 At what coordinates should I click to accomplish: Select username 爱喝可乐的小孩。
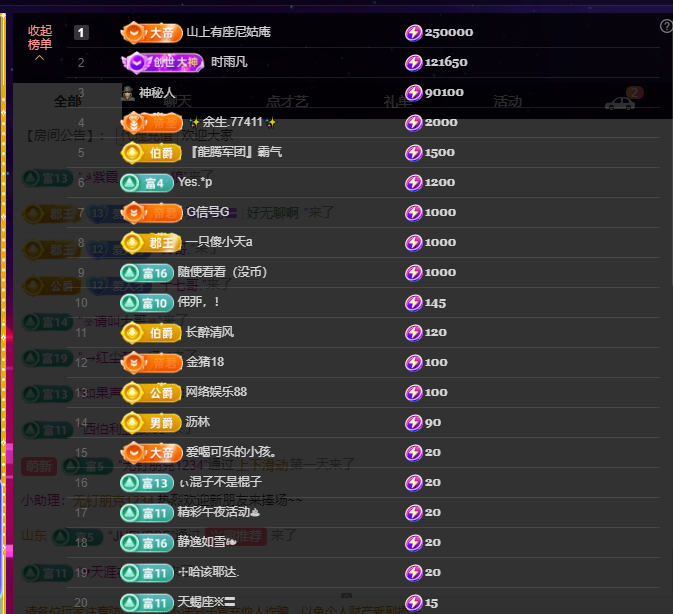tap(231, 452)
